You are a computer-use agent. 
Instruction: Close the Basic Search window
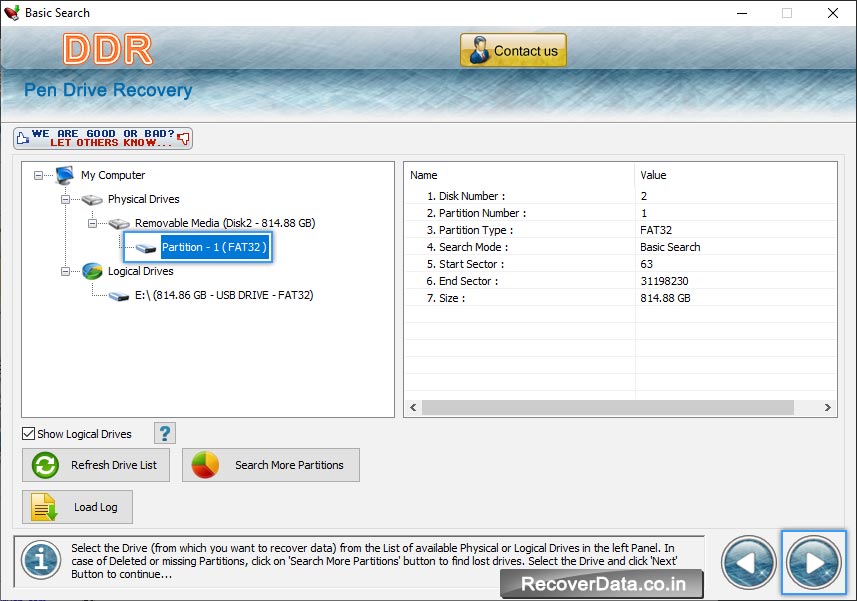pyautogui.click(x=833, y=13)
